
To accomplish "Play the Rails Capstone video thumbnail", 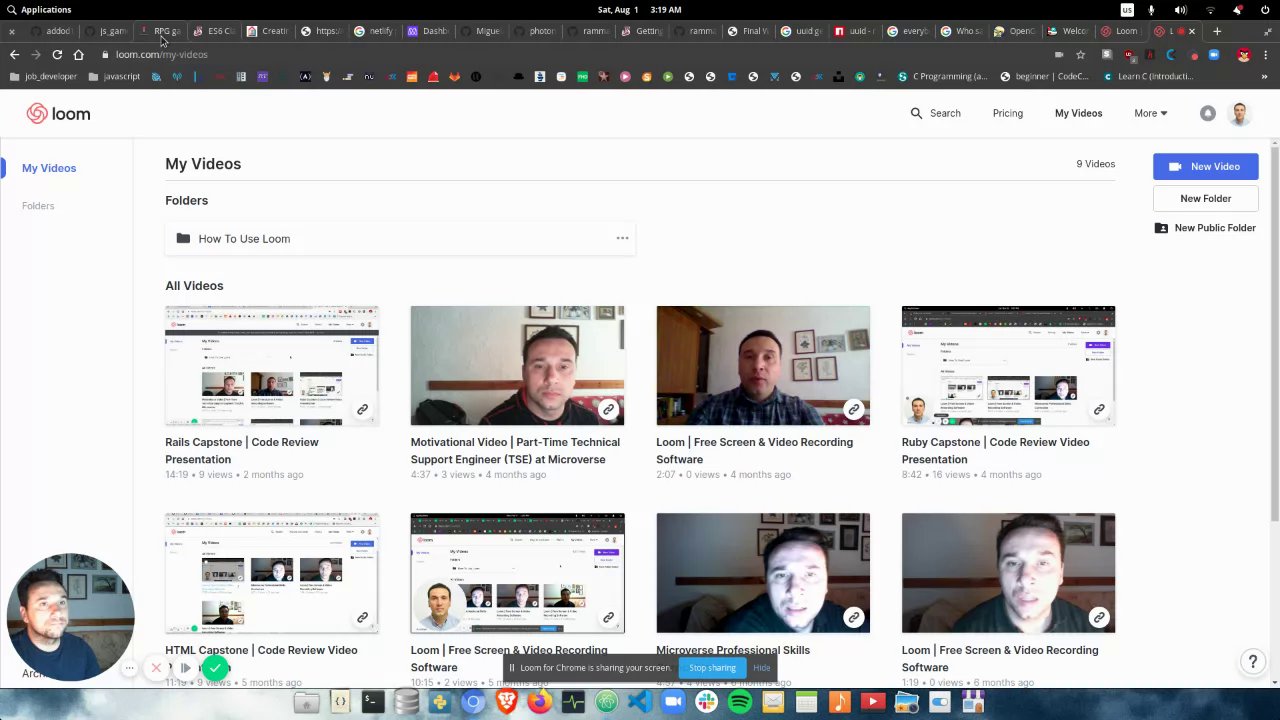I will [x=272, y=366].
